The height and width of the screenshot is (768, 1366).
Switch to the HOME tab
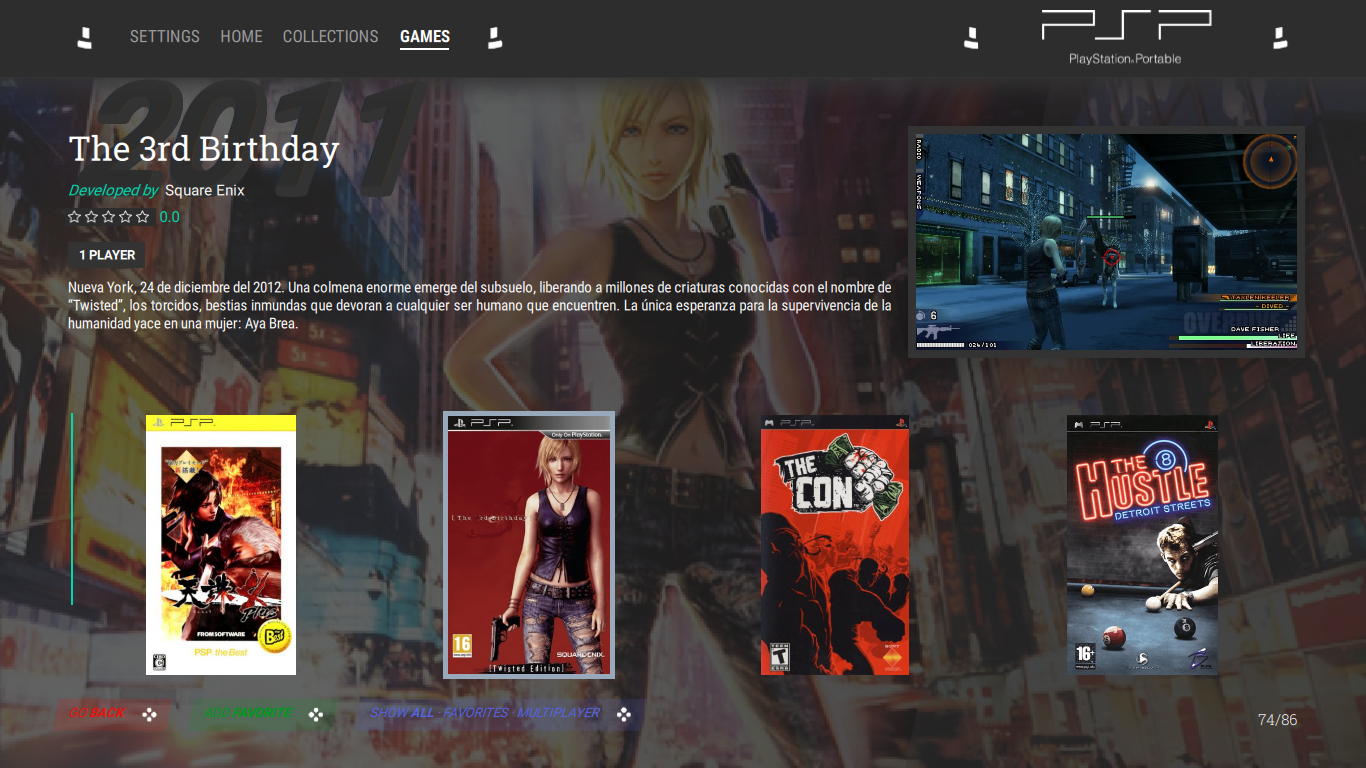(241, 36)
